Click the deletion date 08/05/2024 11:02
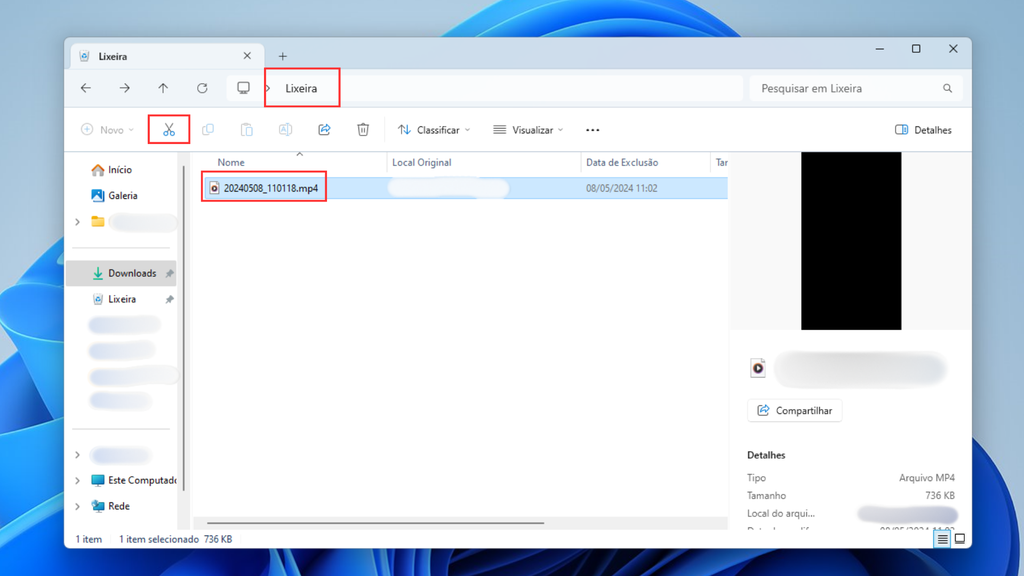The width and height of the screenshot is (1024, 576). pyautogui.click(x=621, y=188)
